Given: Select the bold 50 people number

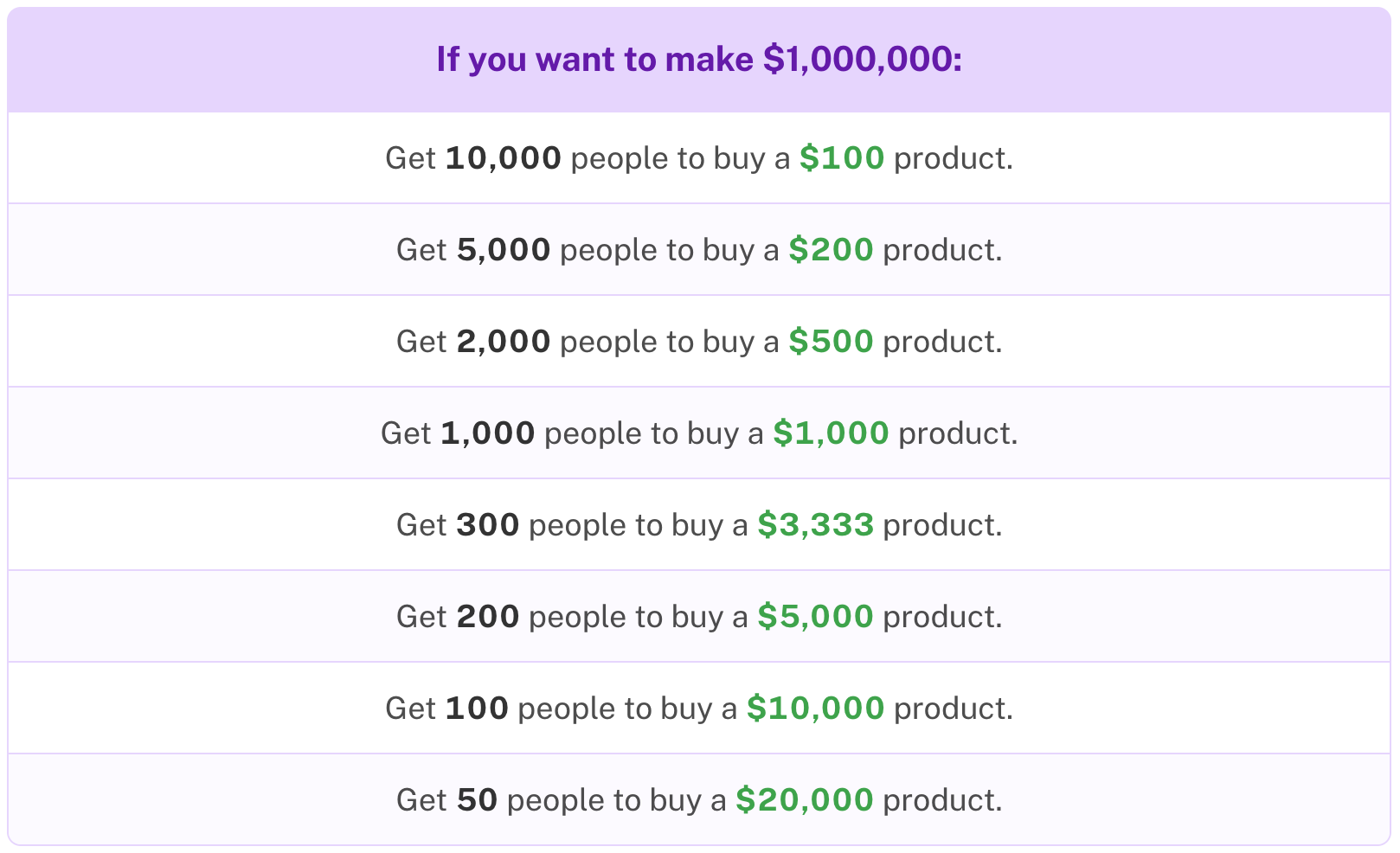Looking at the screenshot, I should [x=477, y=800].
